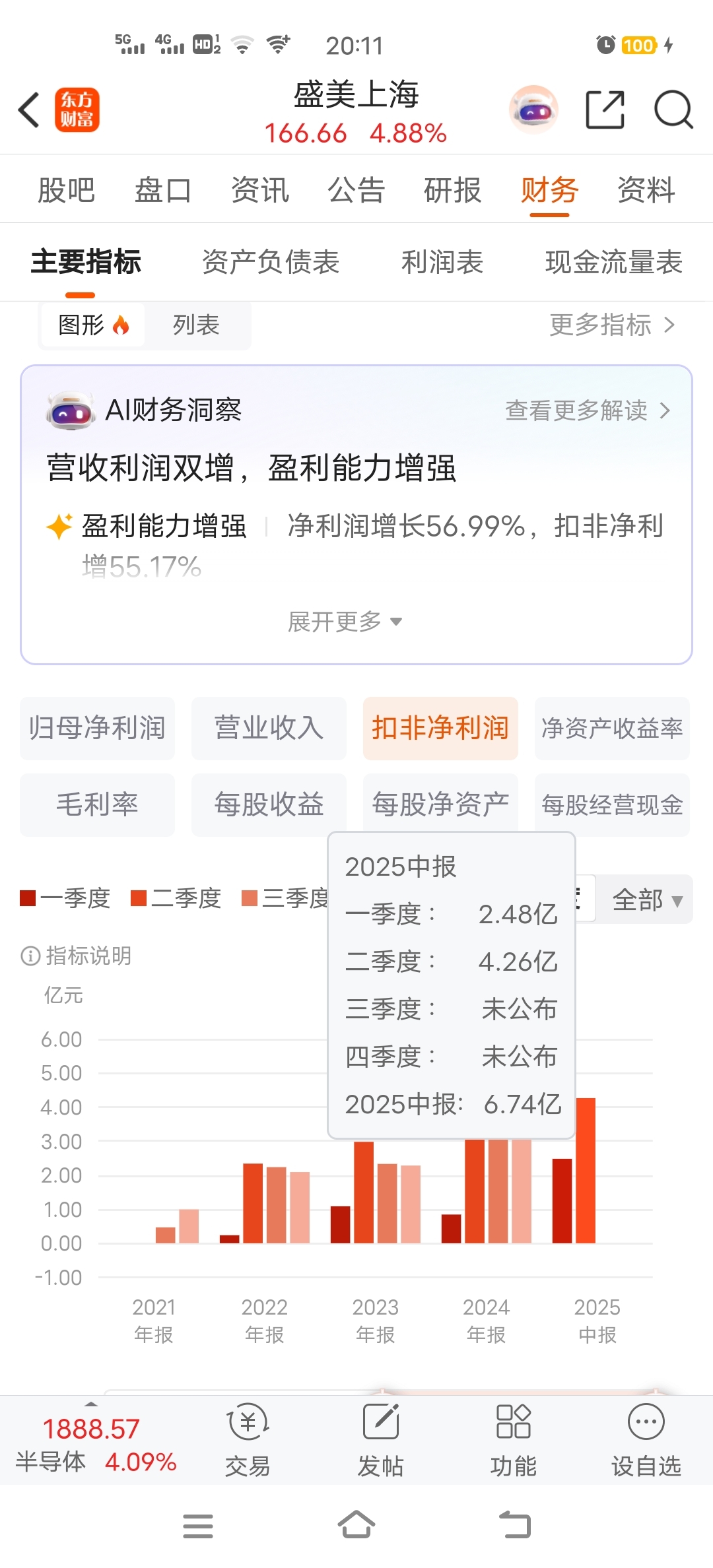Open 查看更多解读 link

coord(588,410)
